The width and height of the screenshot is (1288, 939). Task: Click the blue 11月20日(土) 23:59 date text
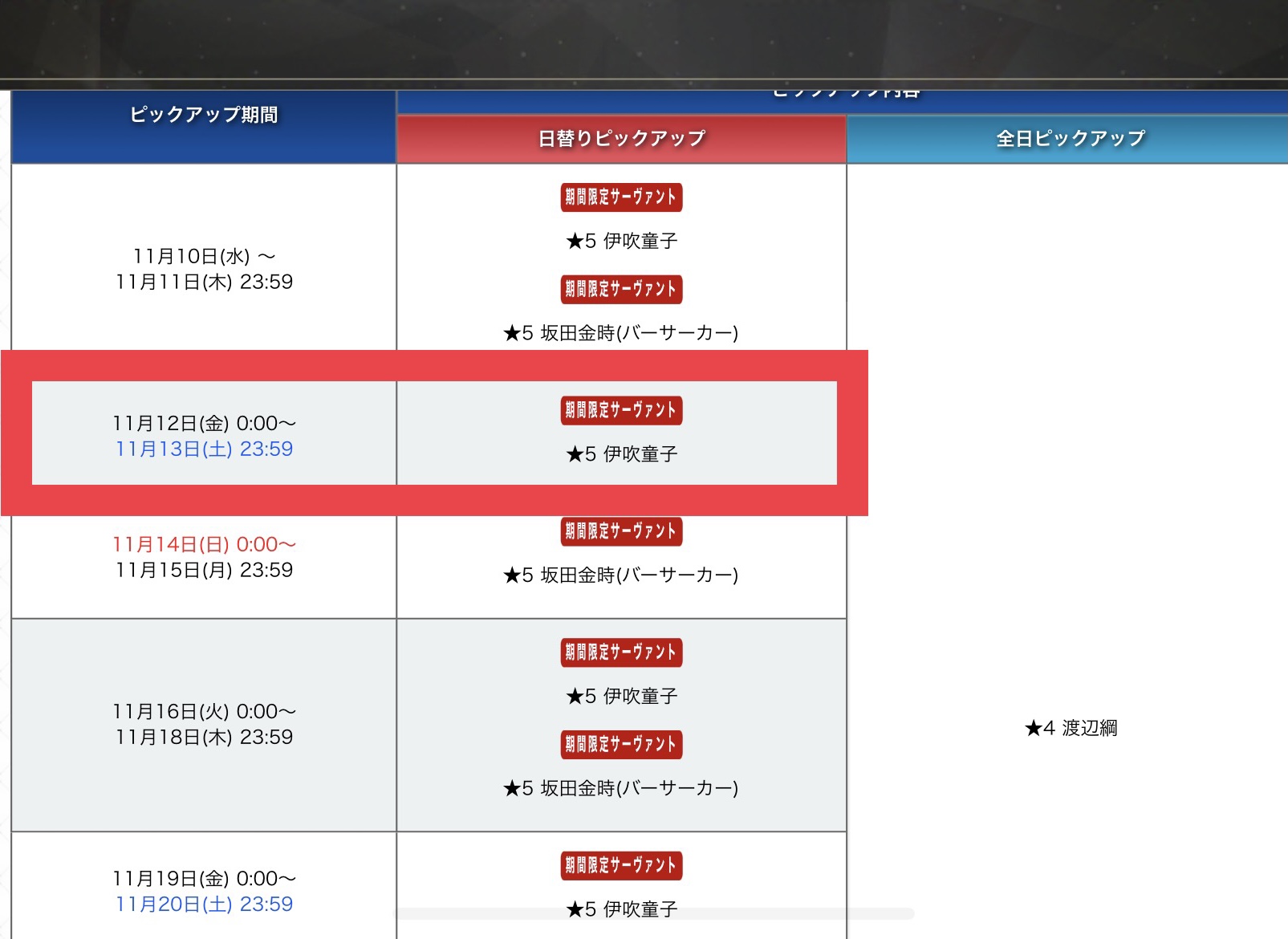[x=204, y=904]
